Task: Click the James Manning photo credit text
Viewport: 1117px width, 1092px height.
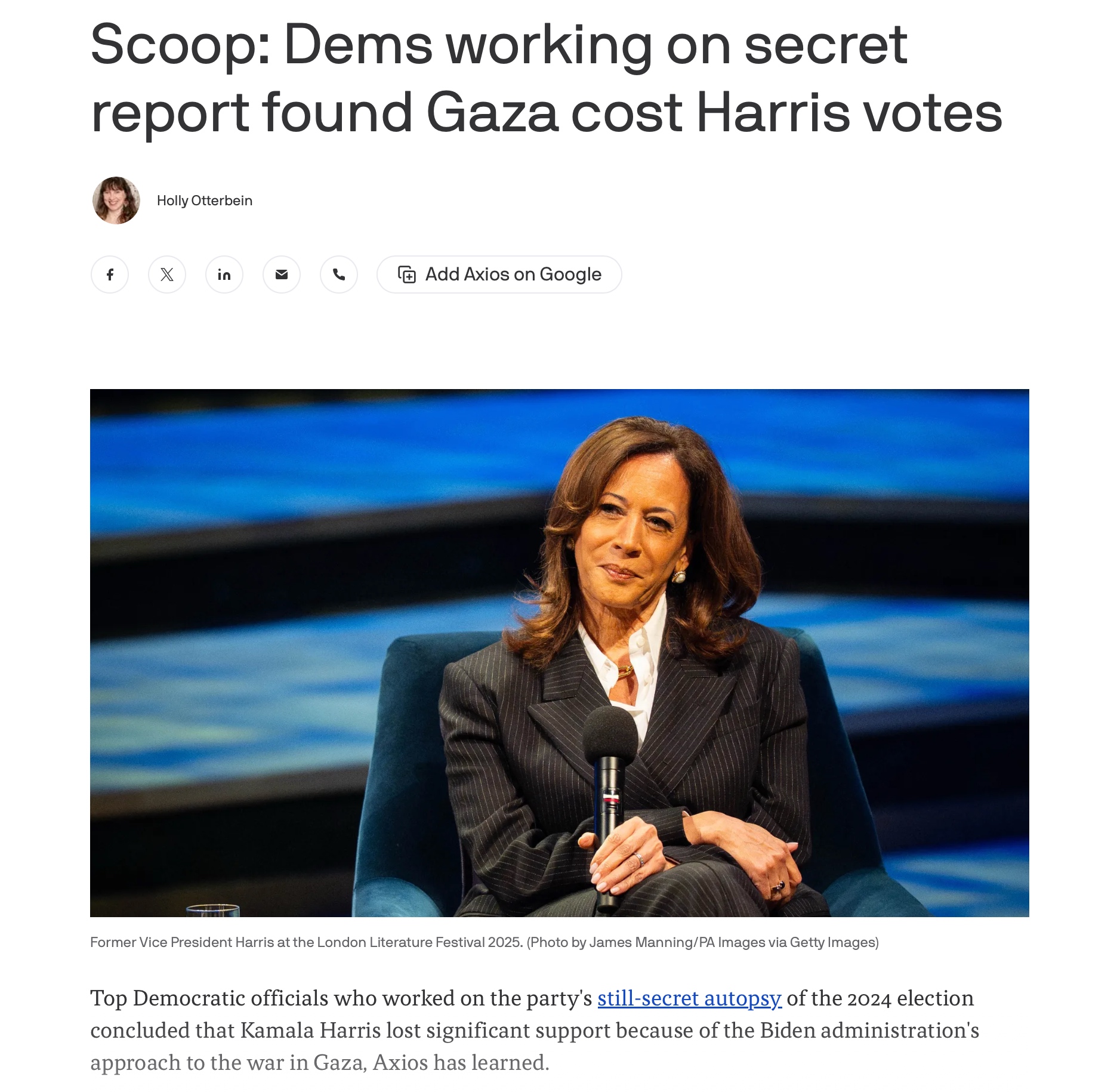Action: point(703,942)
